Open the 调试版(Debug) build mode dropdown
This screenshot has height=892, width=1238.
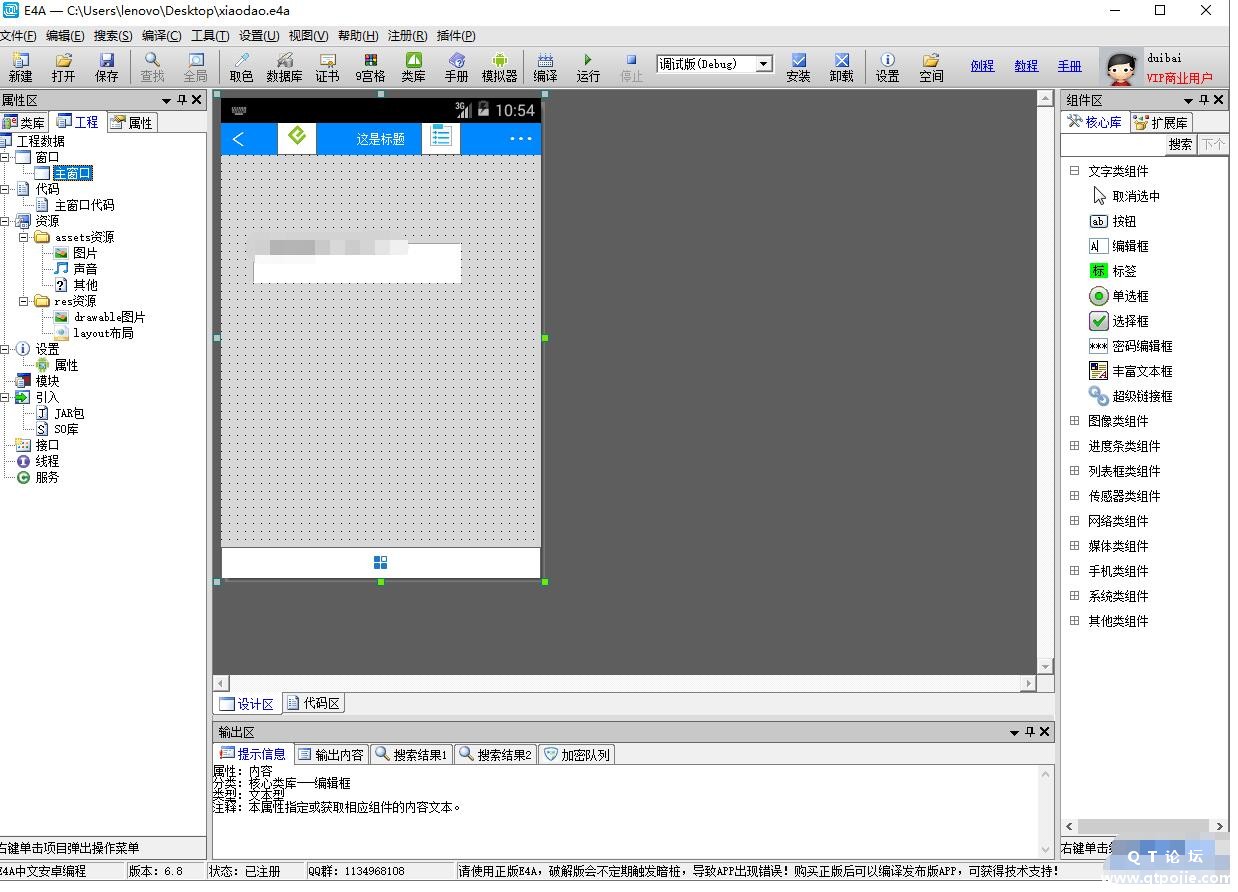764,64
